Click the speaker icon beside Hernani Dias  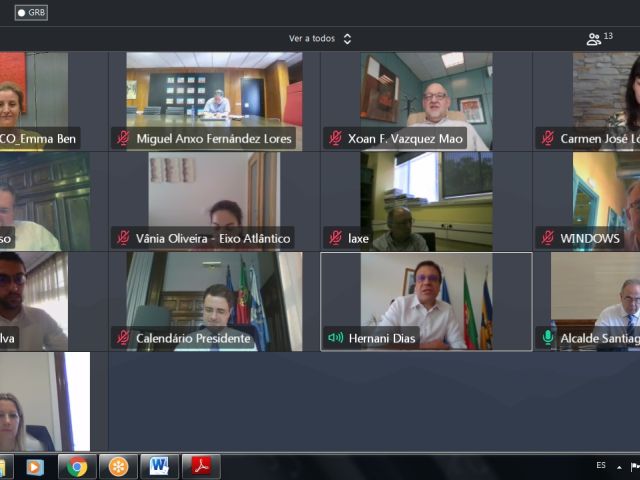tap(336, 338)
